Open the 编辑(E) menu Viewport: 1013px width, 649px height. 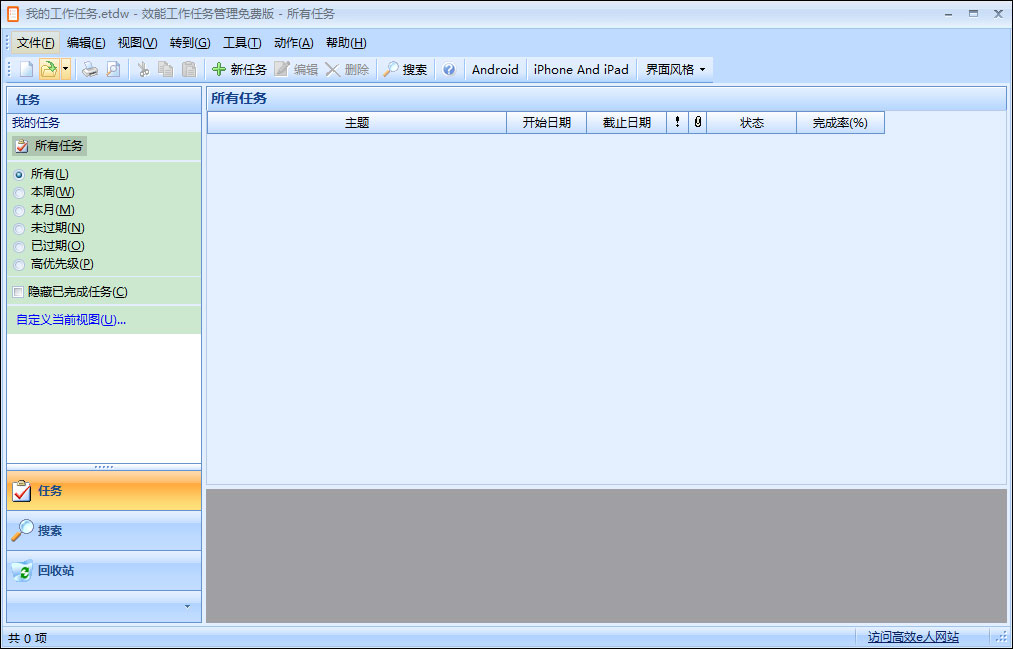pos(86,43)
